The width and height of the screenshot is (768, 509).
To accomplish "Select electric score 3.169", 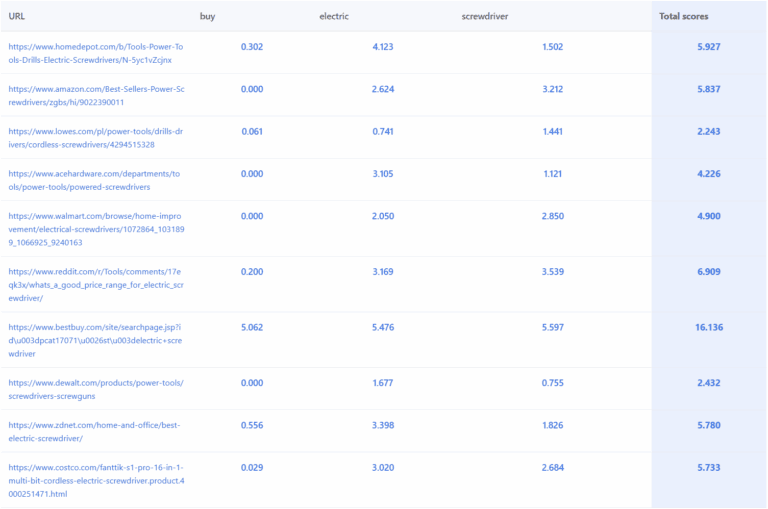I will coord(383,272).
